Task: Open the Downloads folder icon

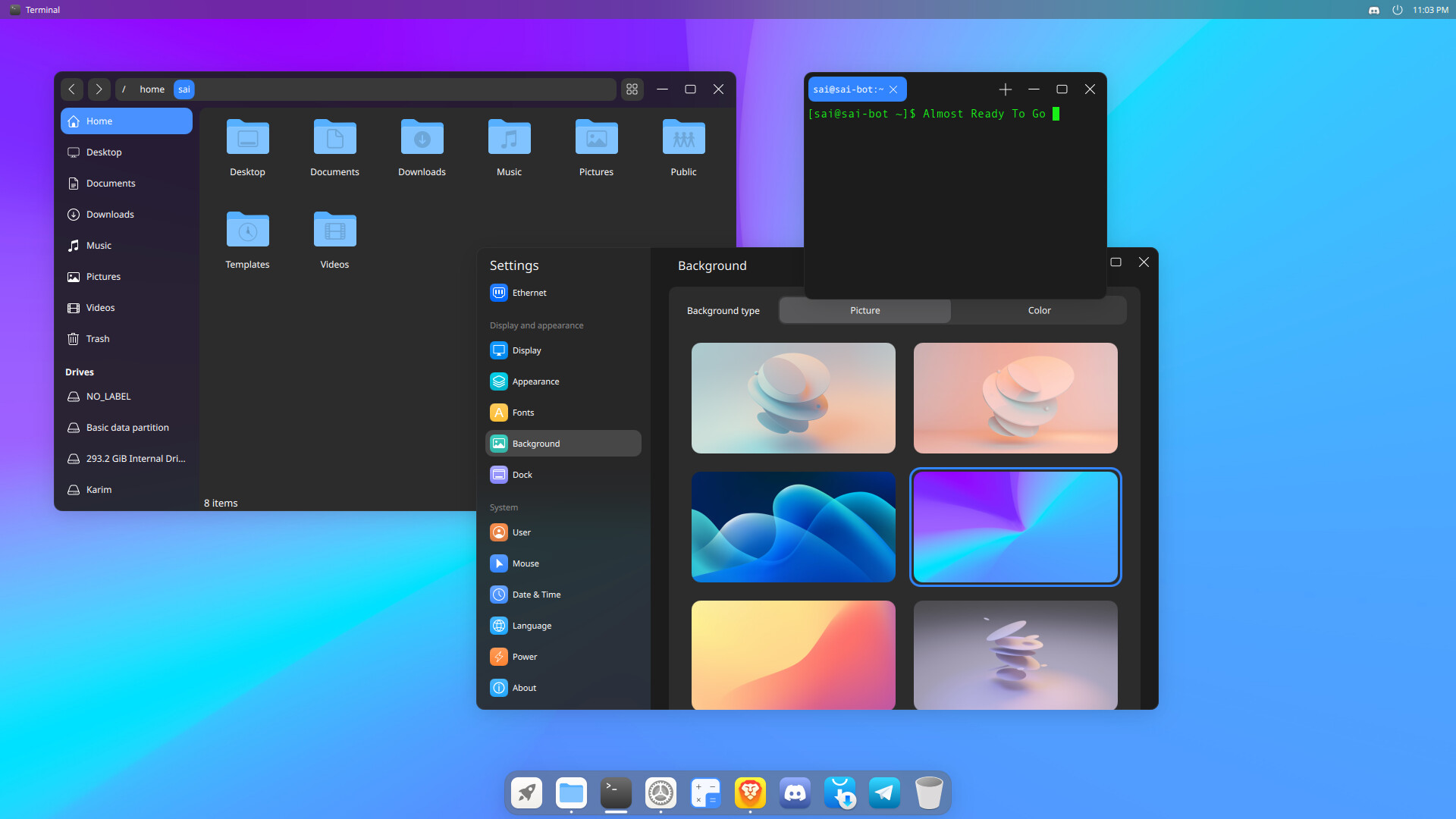Action: [422, 137]
